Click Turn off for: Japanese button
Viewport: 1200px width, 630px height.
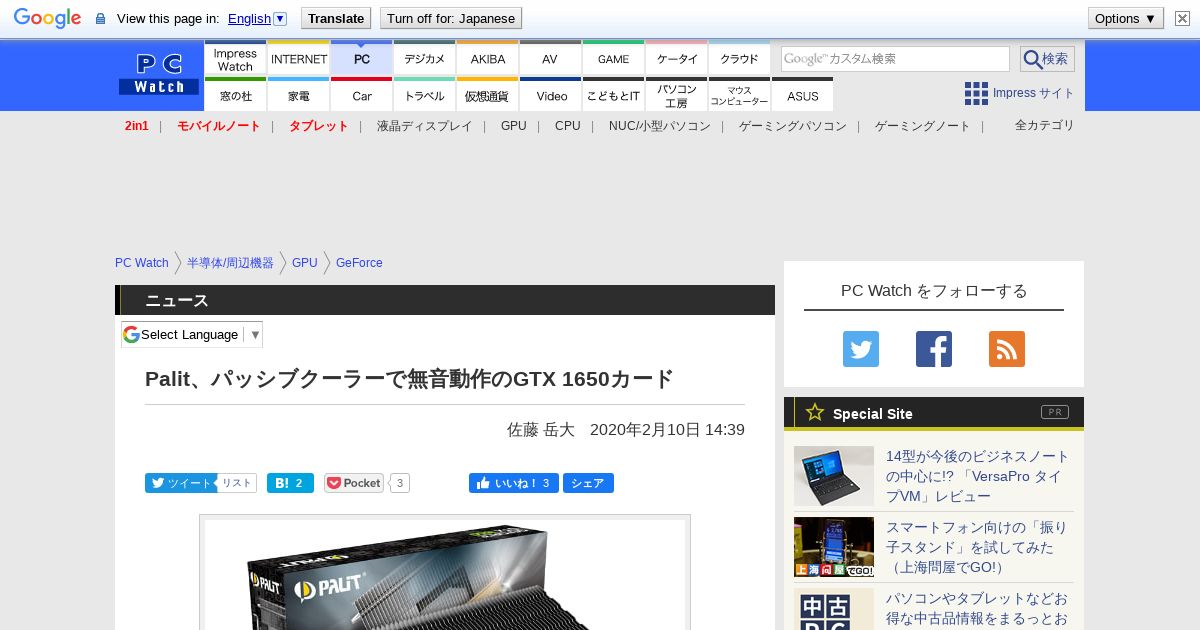coord(451,18)
